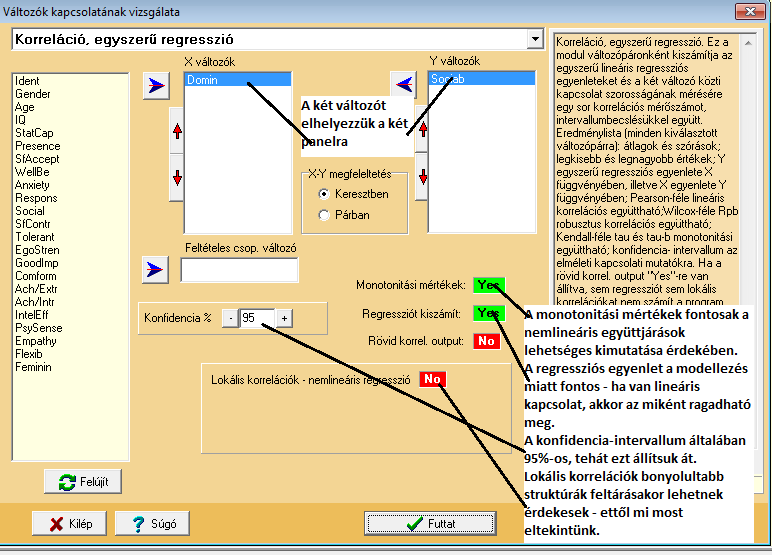Click red down arrow beside X változók list
This screenshot has width=772, height=555.
click(176, 179)
